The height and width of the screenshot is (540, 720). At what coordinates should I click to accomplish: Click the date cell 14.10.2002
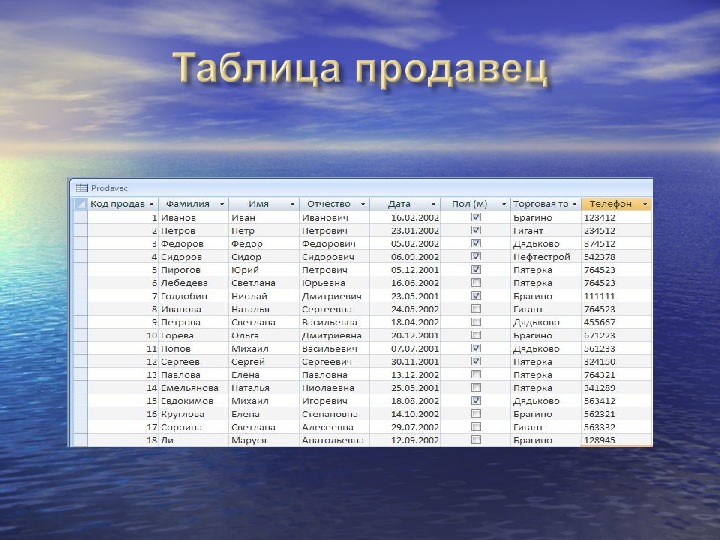[405, 414]
